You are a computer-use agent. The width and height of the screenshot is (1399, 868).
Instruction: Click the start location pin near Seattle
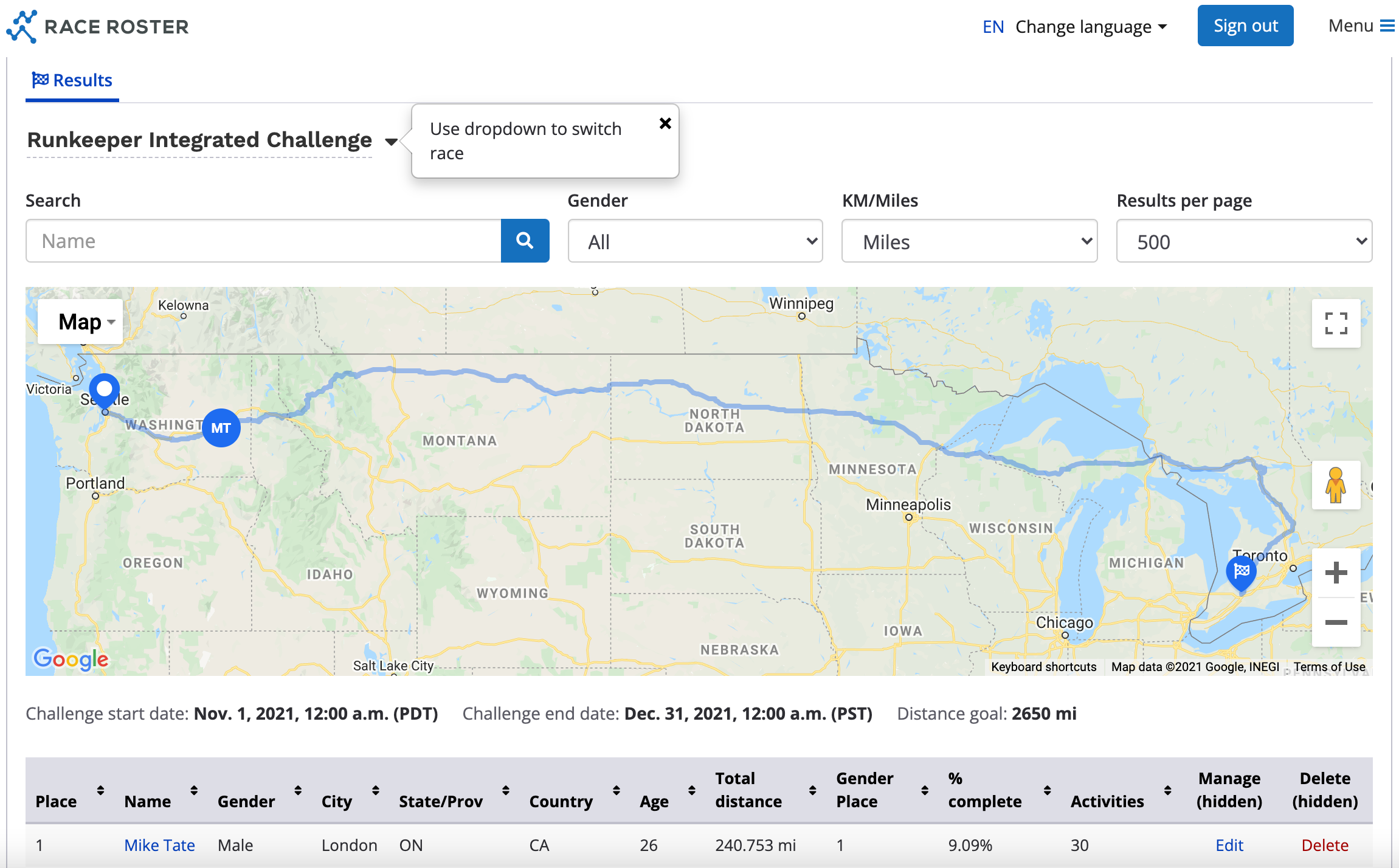click(x=105, y=390)
